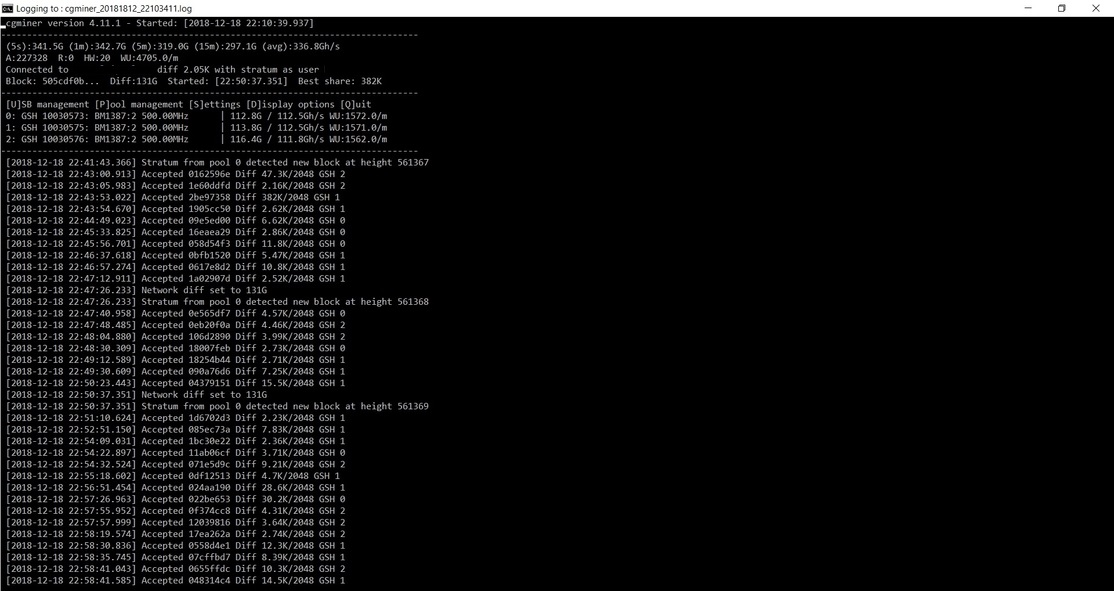Click log line 'Accepted 085ec73a'
Viewport: 1114px width, 591px height.
175,429
